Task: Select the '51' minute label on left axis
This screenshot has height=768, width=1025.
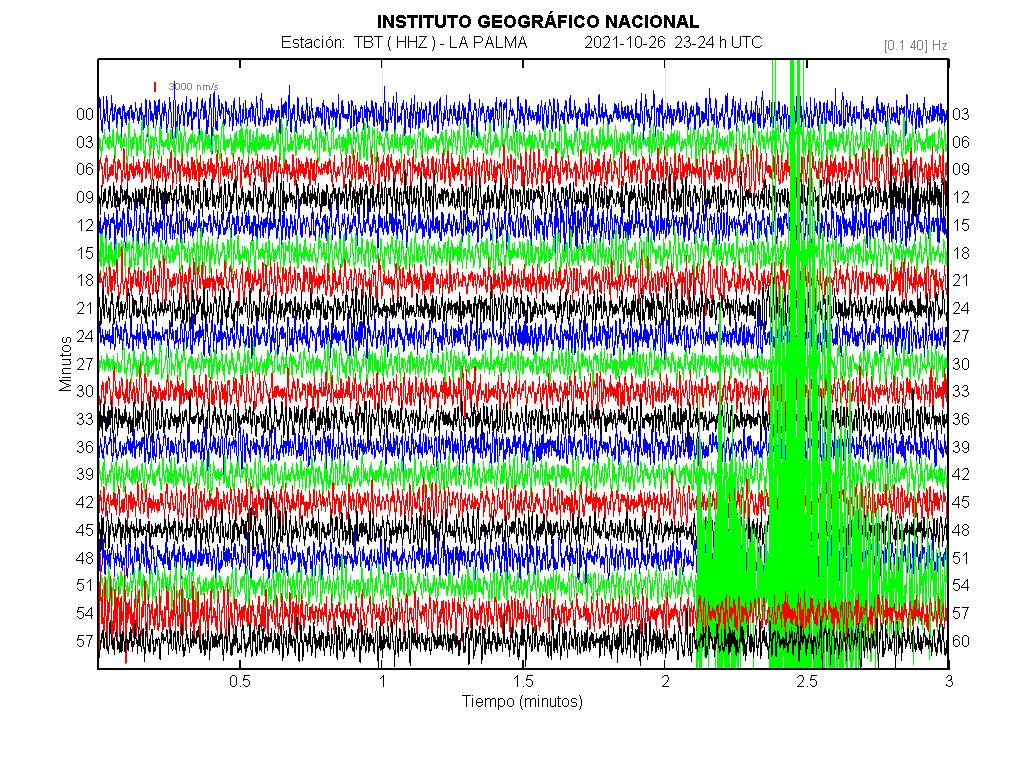Action: click(x=85, y=586)
